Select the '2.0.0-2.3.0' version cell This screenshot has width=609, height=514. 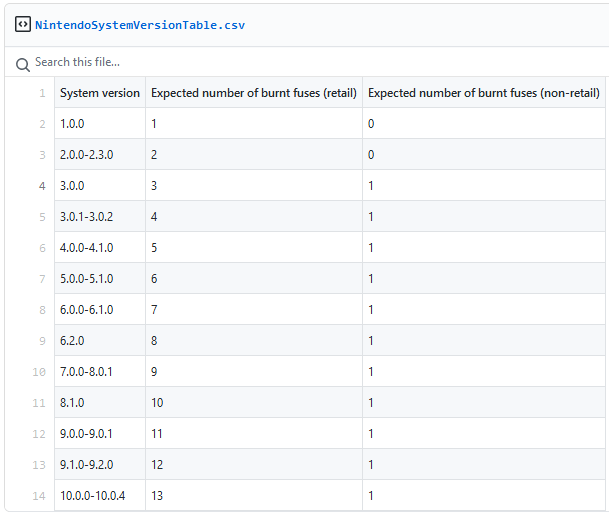point(100,155)
